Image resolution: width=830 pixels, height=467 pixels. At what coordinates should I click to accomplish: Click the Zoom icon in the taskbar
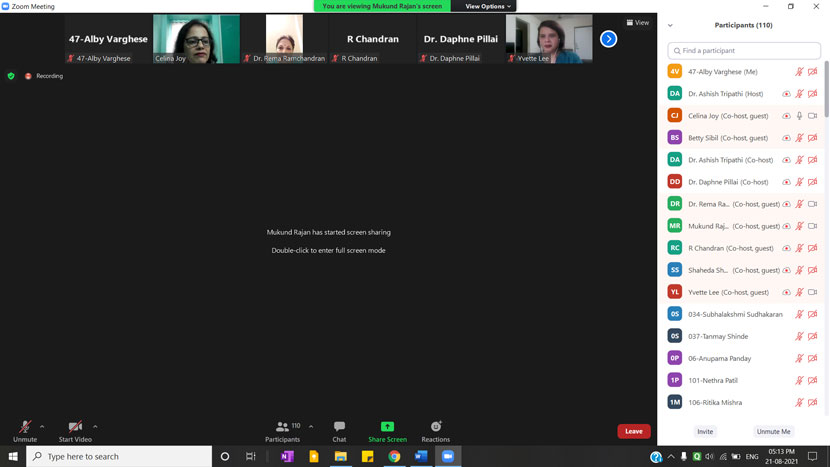pyautogui.click(x=448, y=456)
